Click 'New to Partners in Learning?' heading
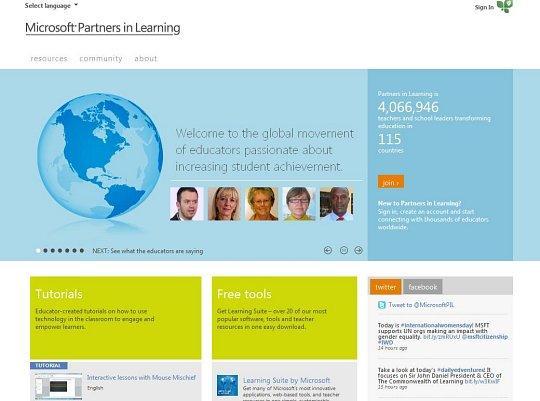540x401 pixels. tap(419, 203)
